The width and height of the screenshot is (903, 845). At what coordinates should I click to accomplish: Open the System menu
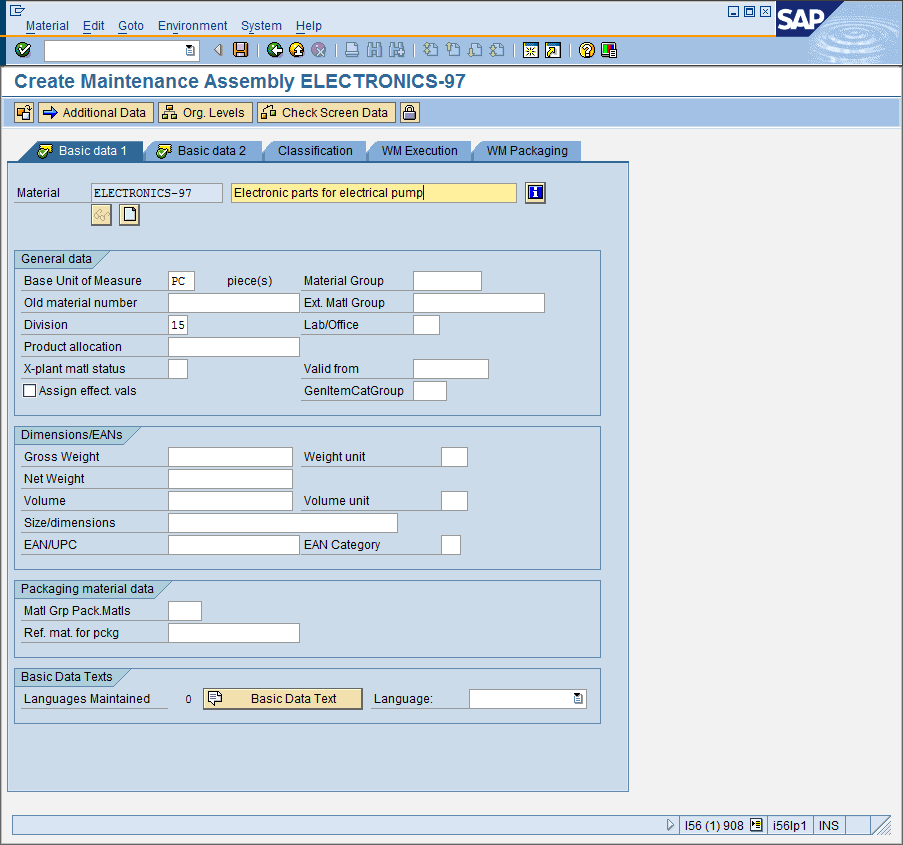pos(261,26)
